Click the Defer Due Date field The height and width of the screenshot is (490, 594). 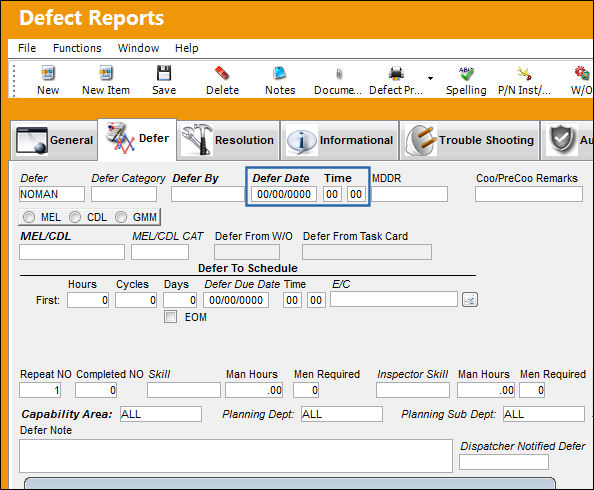(x=236, y=300)
